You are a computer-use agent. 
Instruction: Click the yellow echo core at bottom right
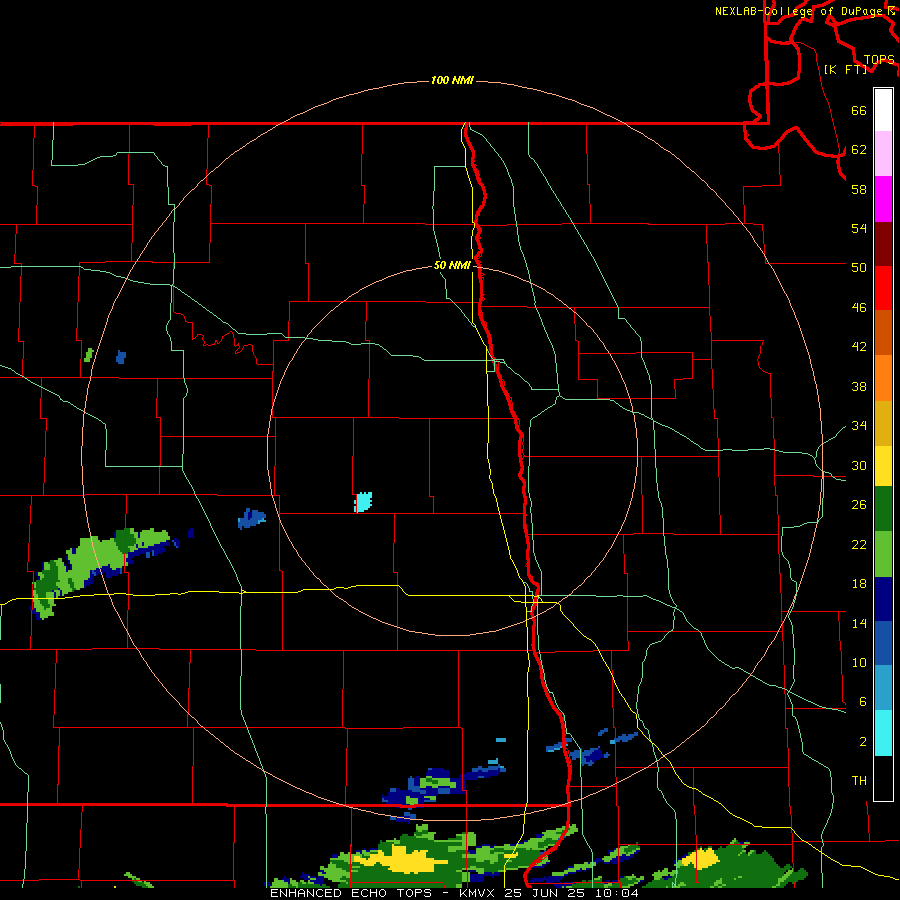click(x=701, y=859)
